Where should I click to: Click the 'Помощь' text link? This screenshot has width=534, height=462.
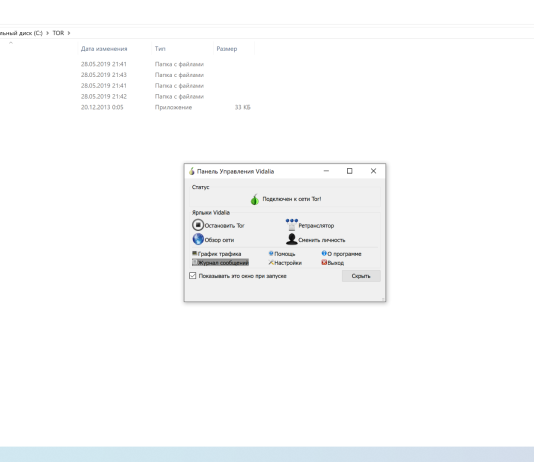285,254
